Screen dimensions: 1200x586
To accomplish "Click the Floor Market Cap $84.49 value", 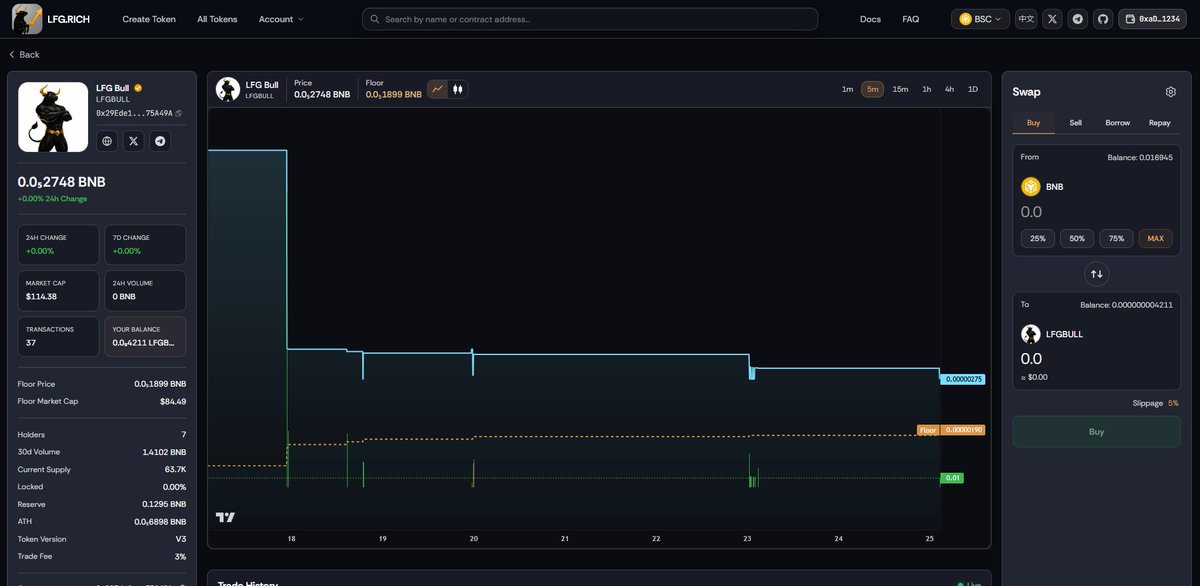I will pyautogui.click(x=172, y=401).
